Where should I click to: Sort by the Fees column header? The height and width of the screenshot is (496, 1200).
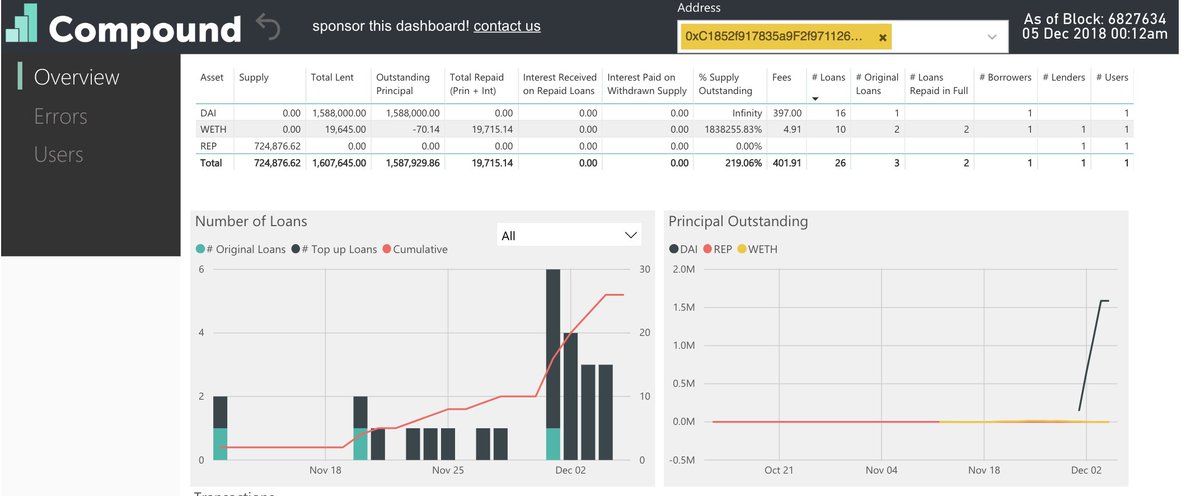[x=782, y=77]
